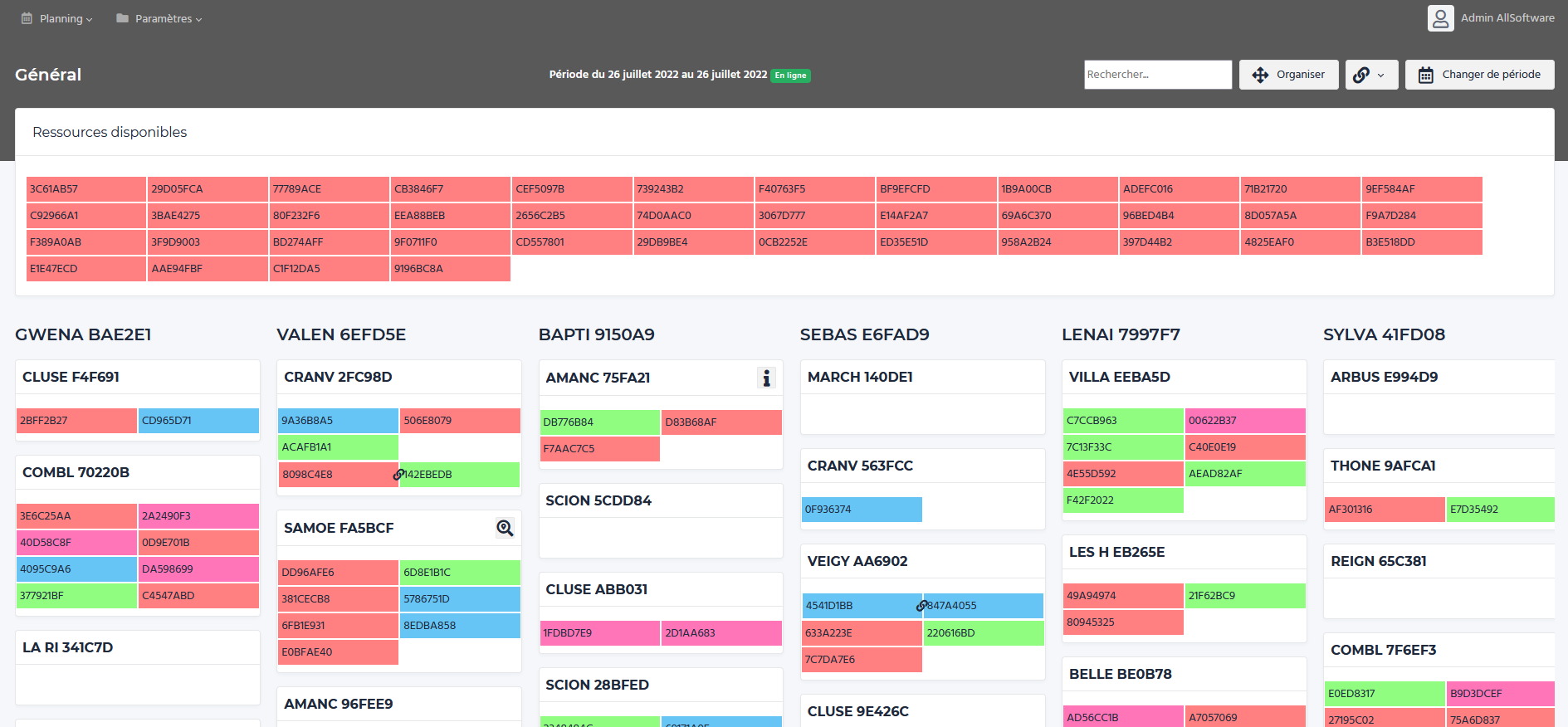The width and height of the screenshot is (1568, 727).
Task: Click blue chip 4095C9A6
Action: point(76,569)
